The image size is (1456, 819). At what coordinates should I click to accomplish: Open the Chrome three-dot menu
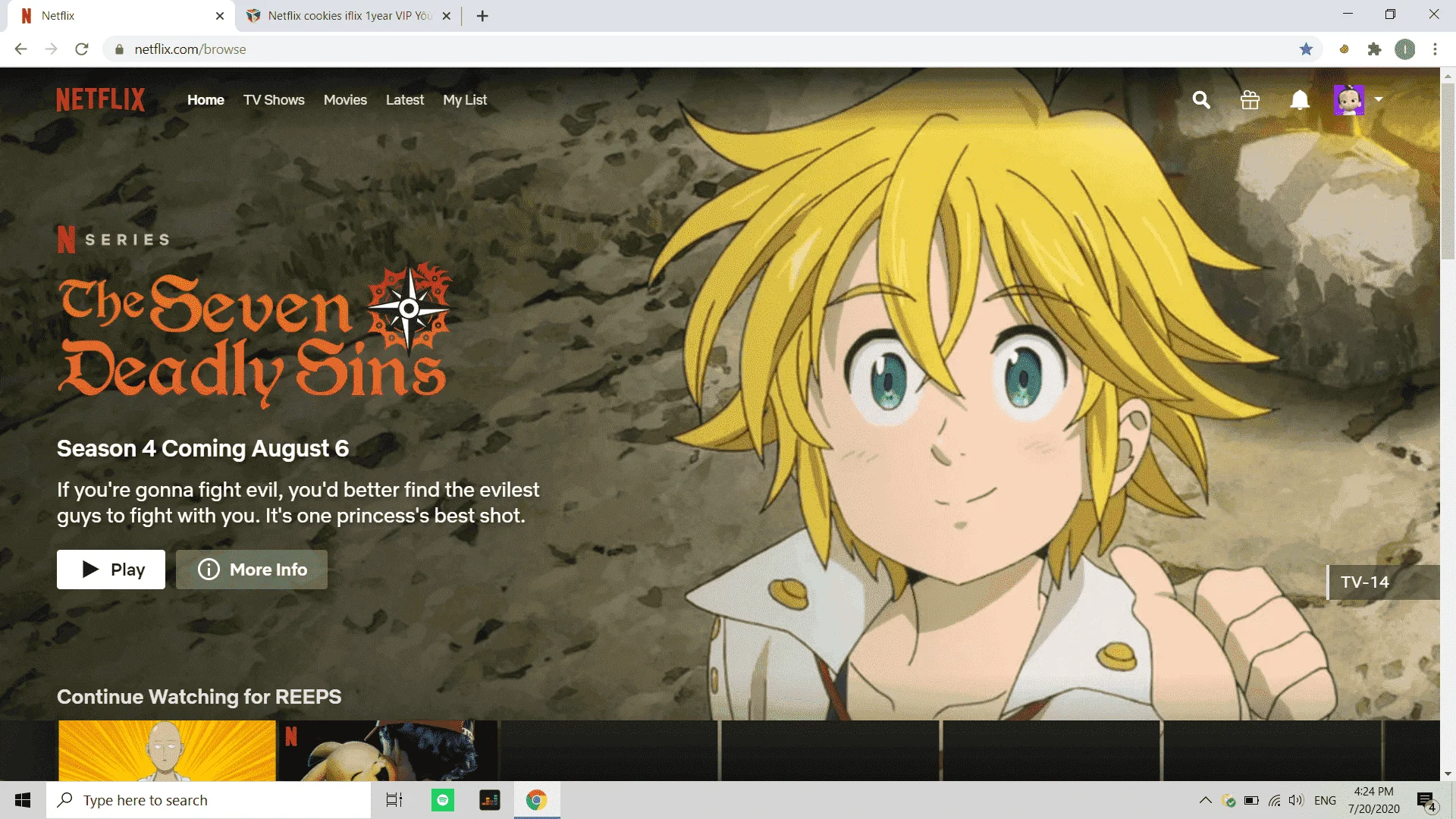1435,49
